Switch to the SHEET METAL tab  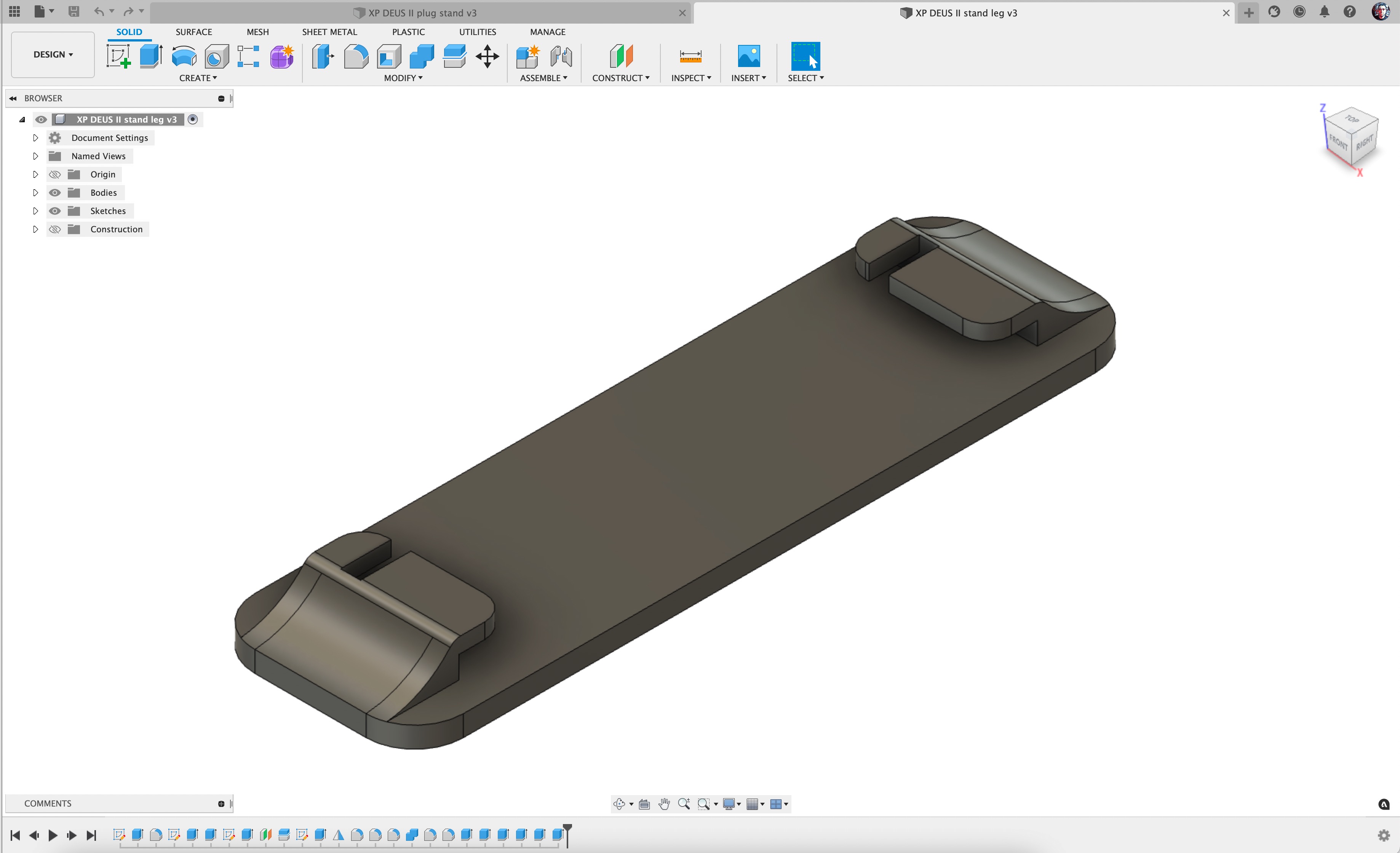329,32
